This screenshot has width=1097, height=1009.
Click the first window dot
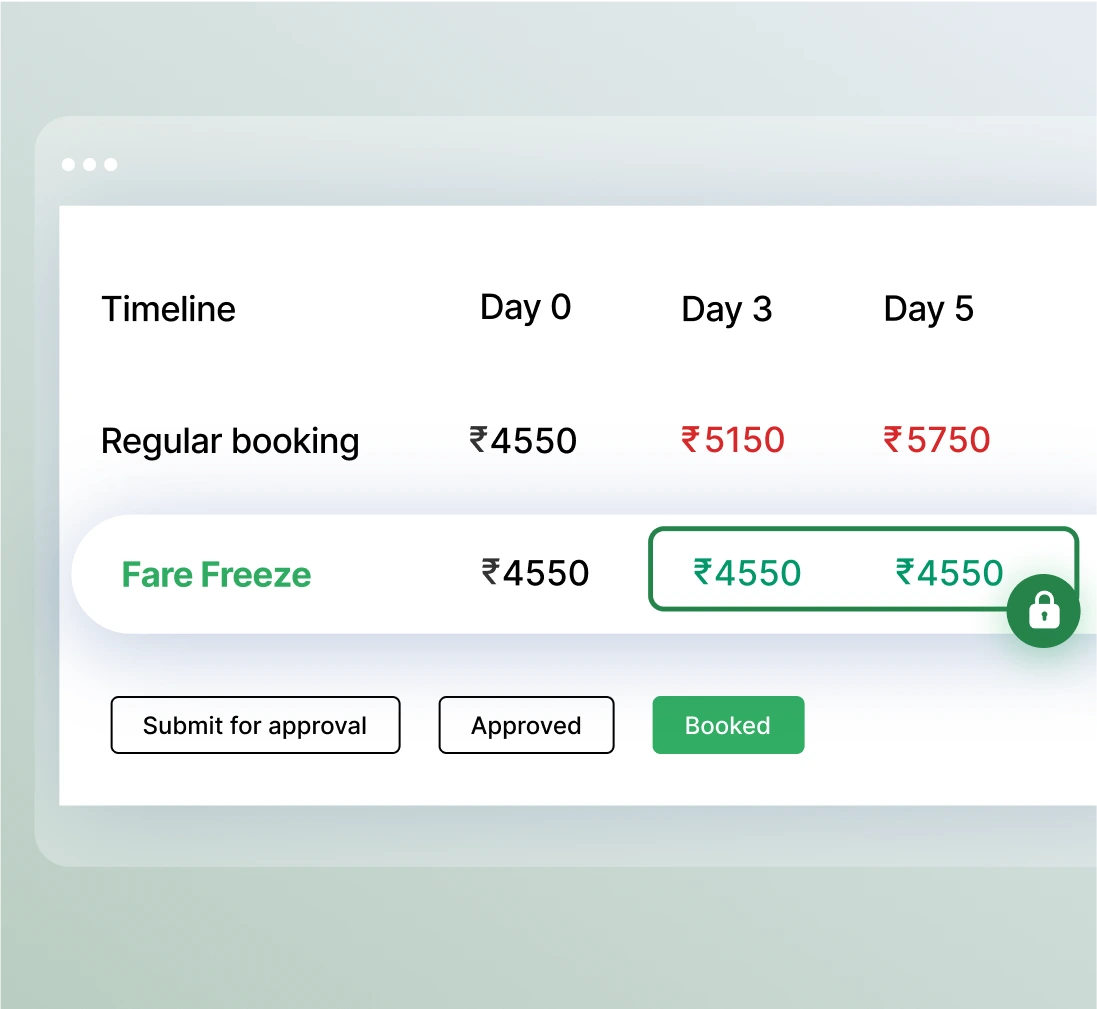point(68,164)
